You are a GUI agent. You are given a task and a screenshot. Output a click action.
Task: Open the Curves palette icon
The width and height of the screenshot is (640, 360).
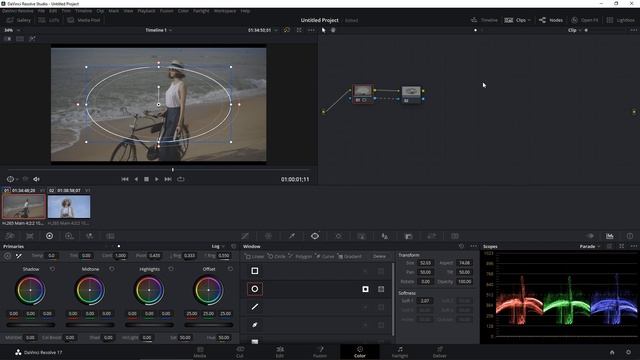245,236
